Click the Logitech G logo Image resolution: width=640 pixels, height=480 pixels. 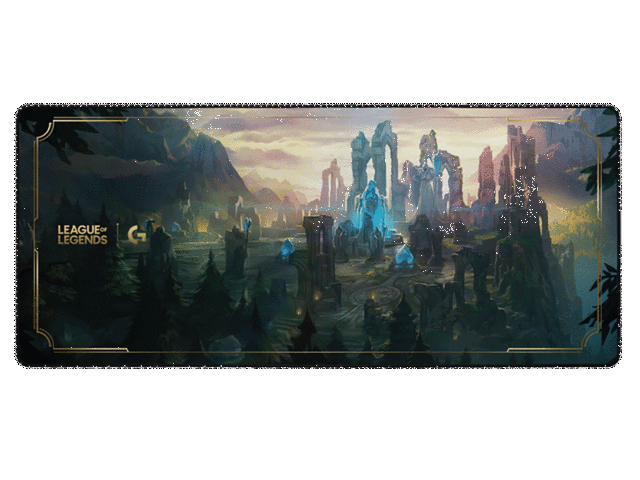coord(135,235)
